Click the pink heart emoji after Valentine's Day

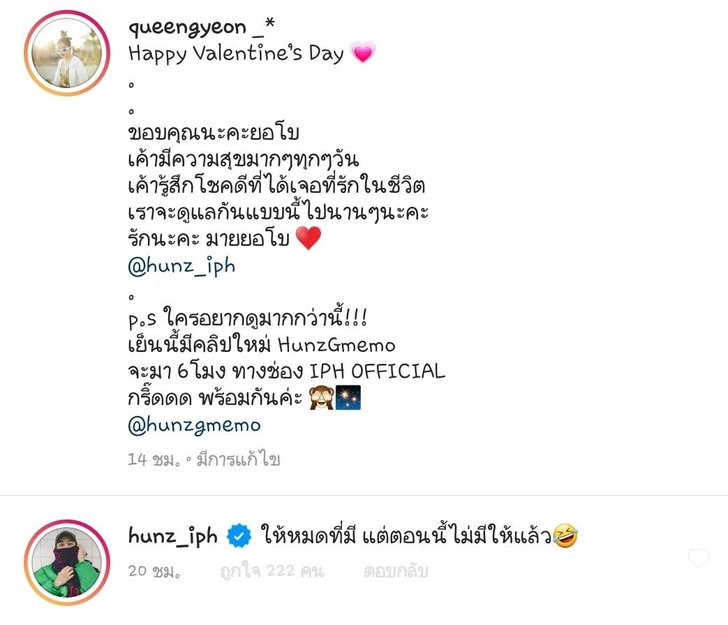[x=363, y=52]
